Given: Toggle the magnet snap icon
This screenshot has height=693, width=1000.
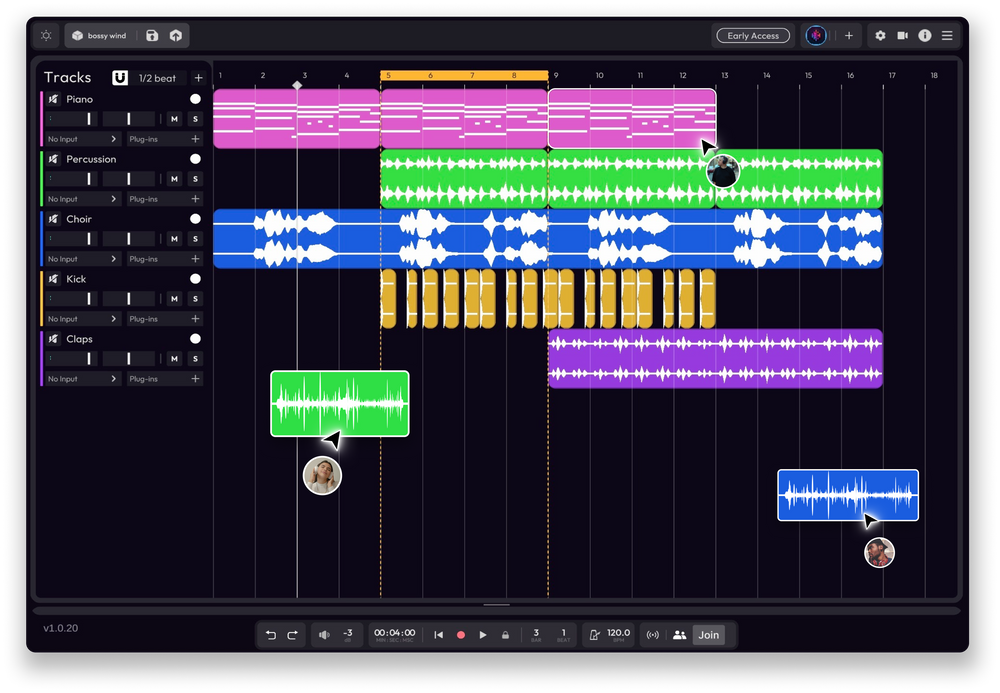Looking at the screenshot, I should [x=120, y=78].
